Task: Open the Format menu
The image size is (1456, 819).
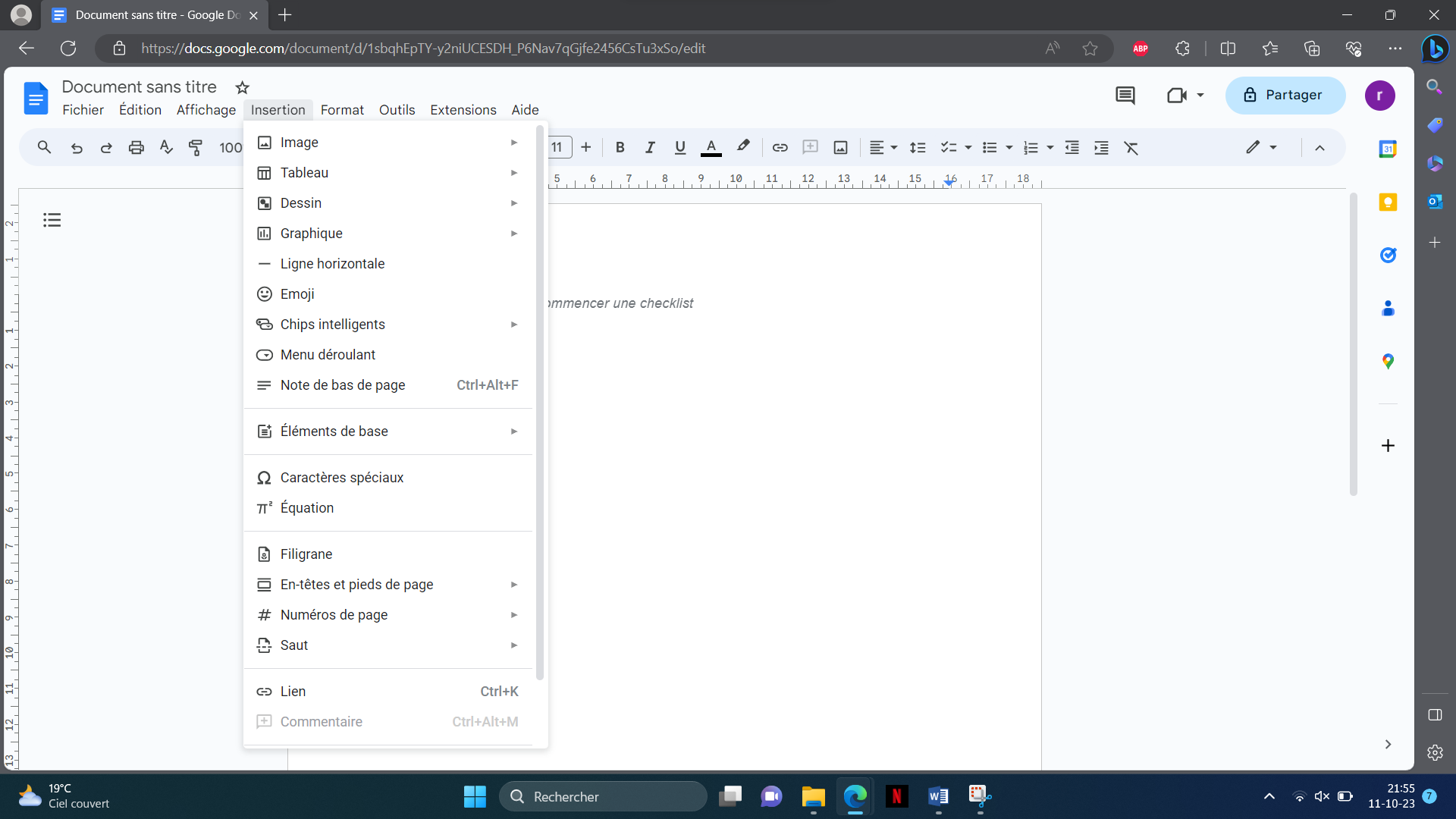Action: pos(342,110)
